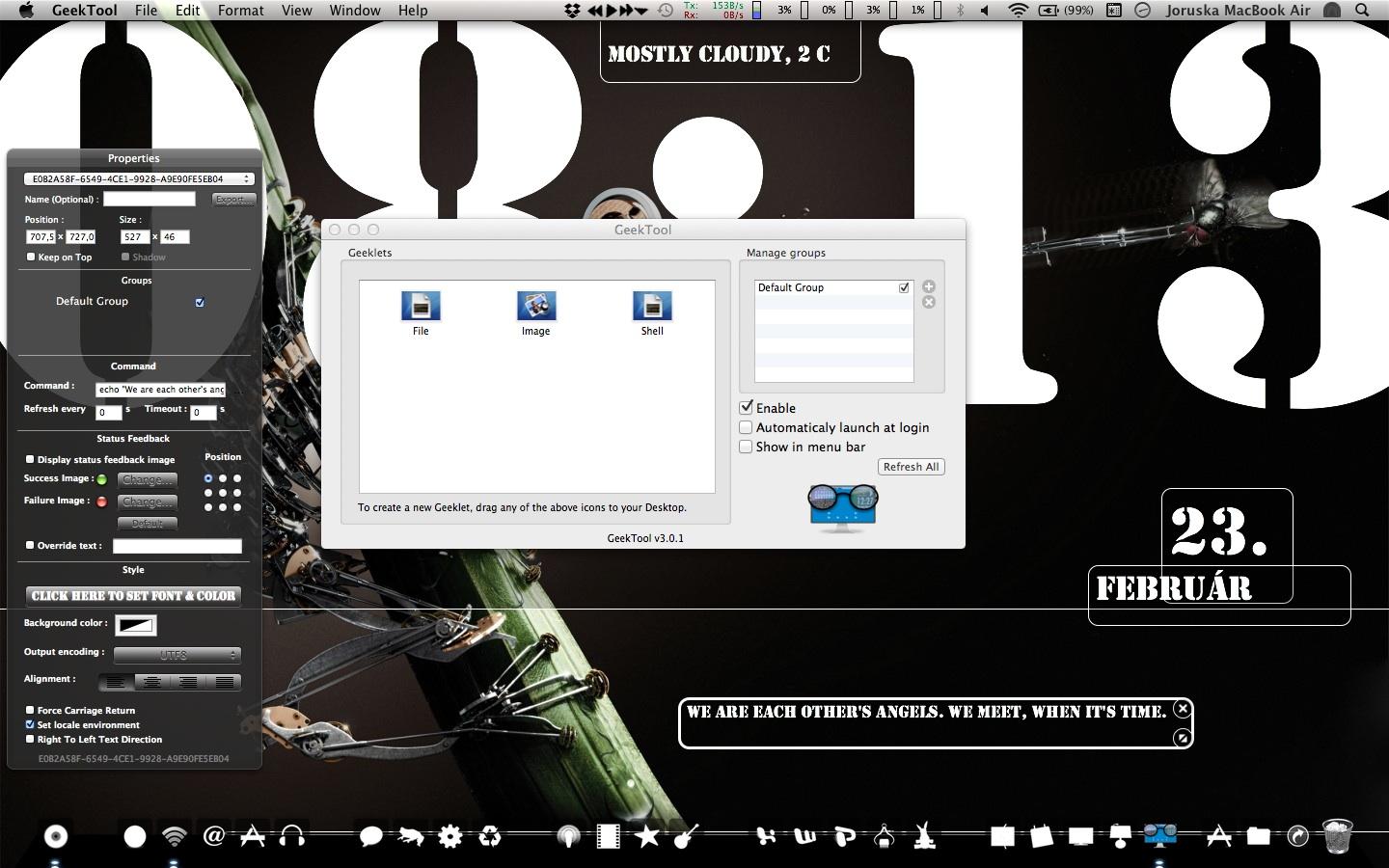Open the @ mail icon in the Dock

point(213,836)
